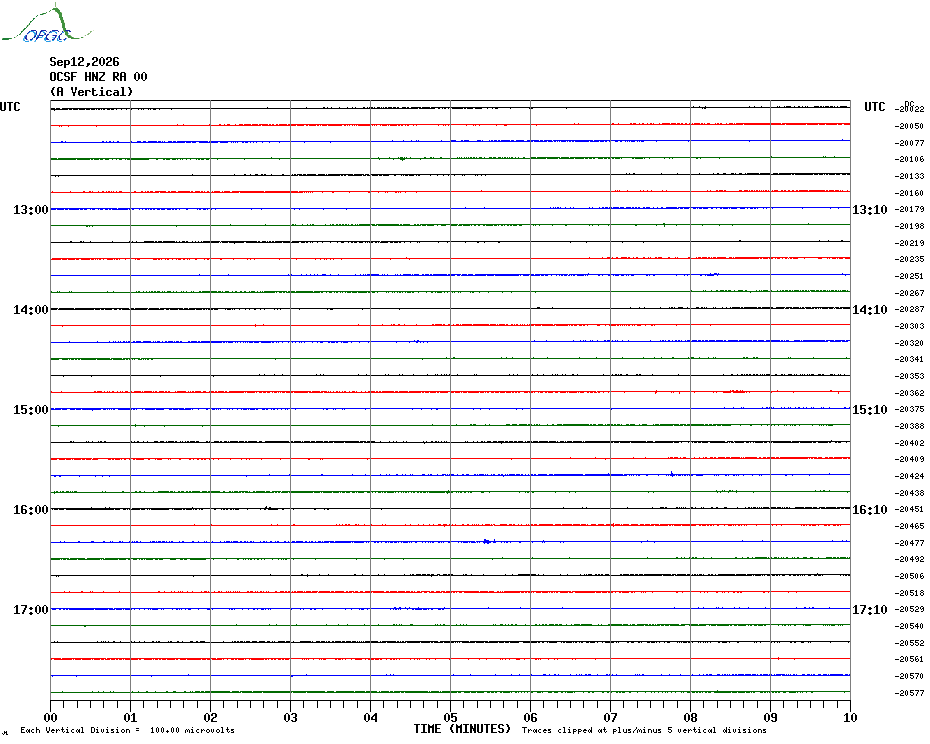
Task: Click the 'Each Vertical Division' scale note
Action: (128, 730)
